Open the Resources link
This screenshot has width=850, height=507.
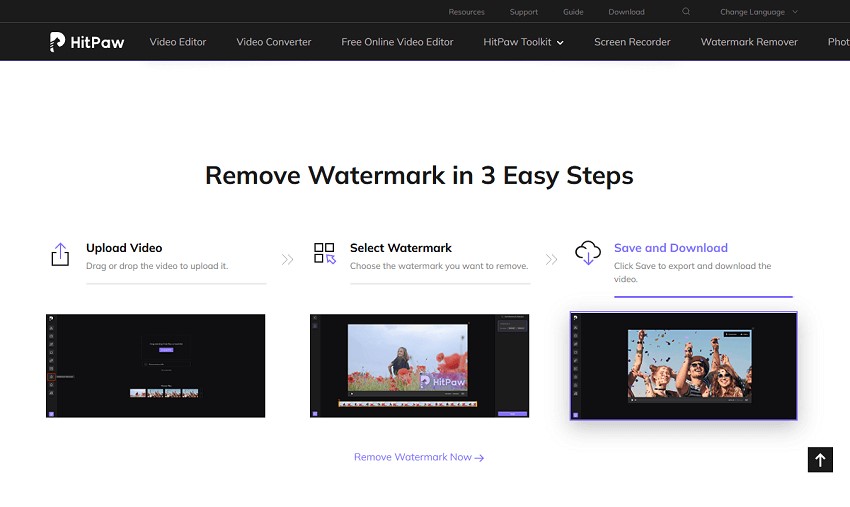(466, 12)
